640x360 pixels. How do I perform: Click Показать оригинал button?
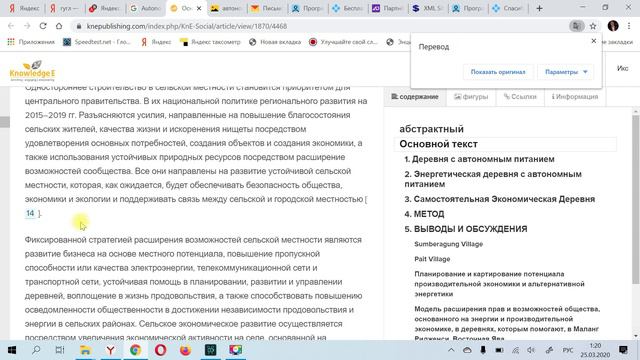point(498,72)
